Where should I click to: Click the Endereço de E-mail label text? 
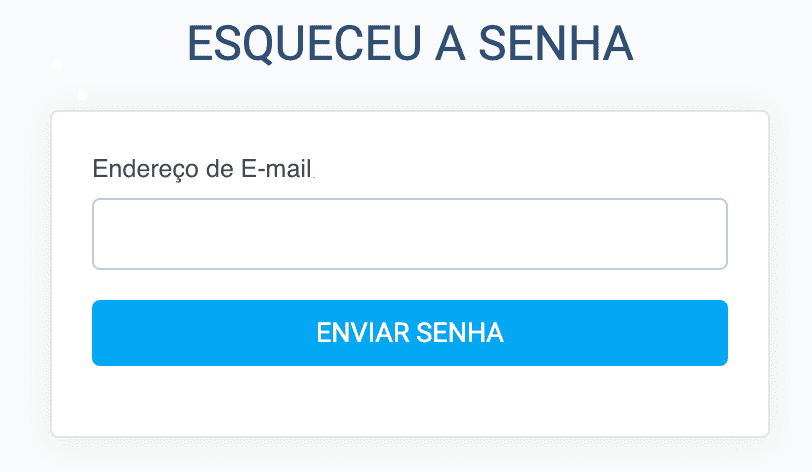202,168
